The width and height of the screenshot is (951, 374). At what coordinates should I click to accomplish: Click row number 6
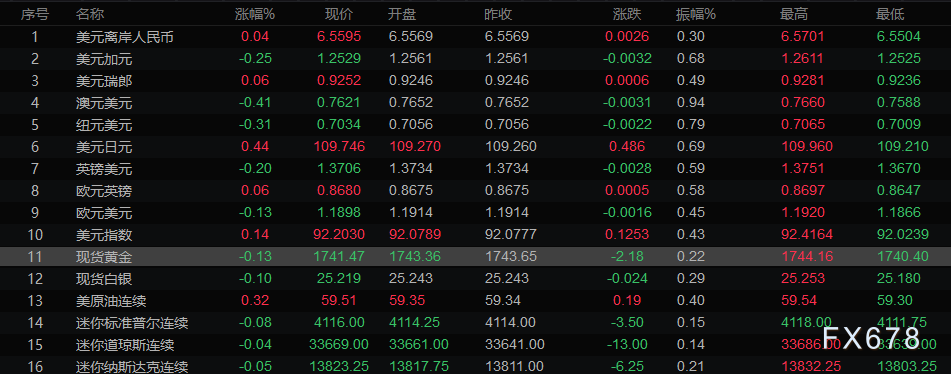coord(35,146)
